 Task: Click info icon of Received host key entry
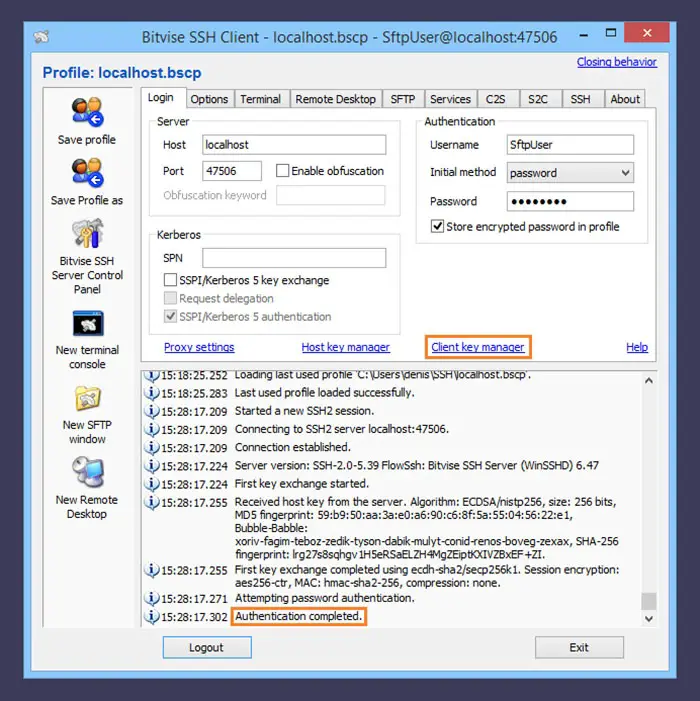point(152,503)
